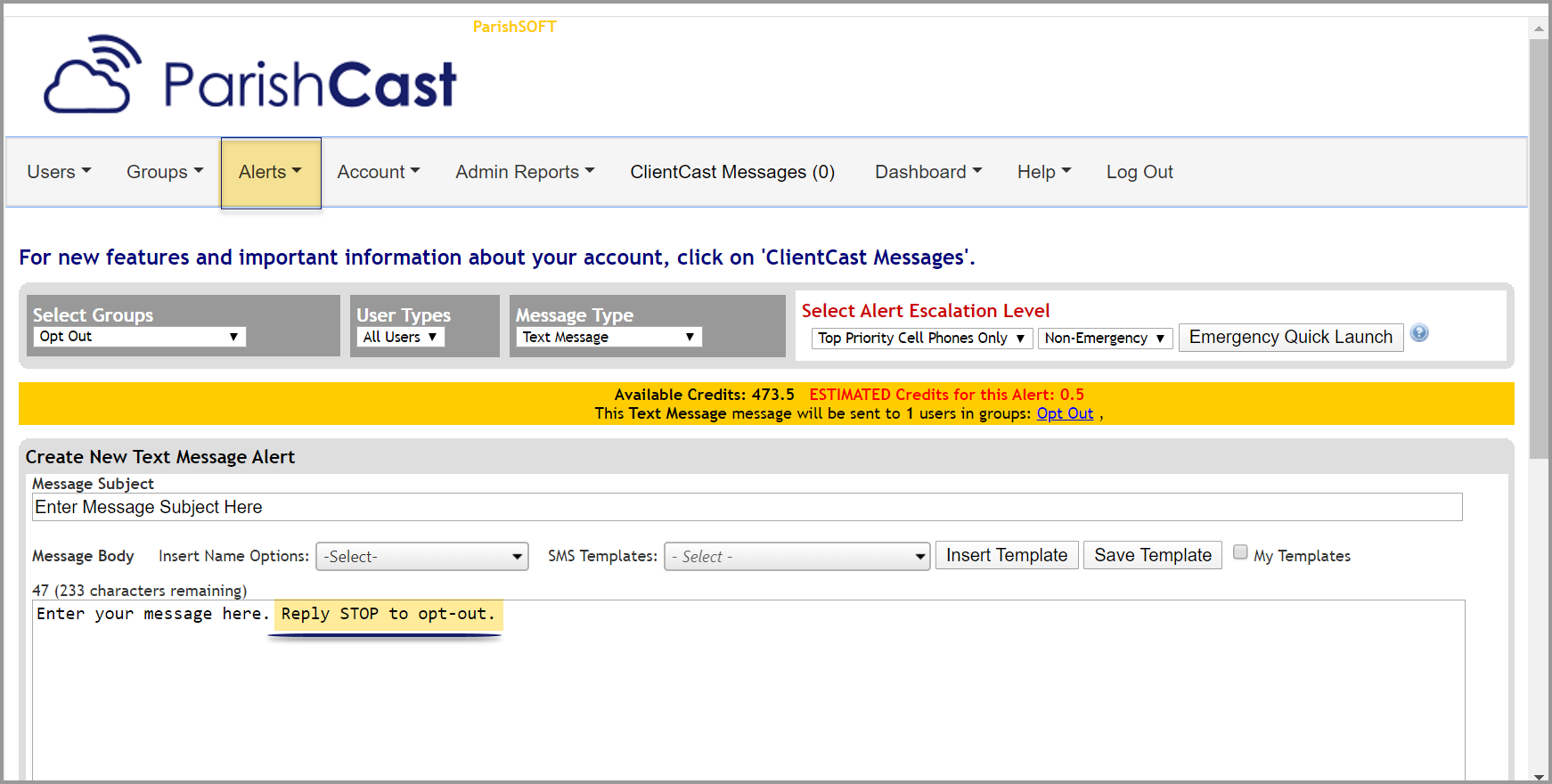
Task: Open the Admin Reports menu
Action: [x=525, y=172]
